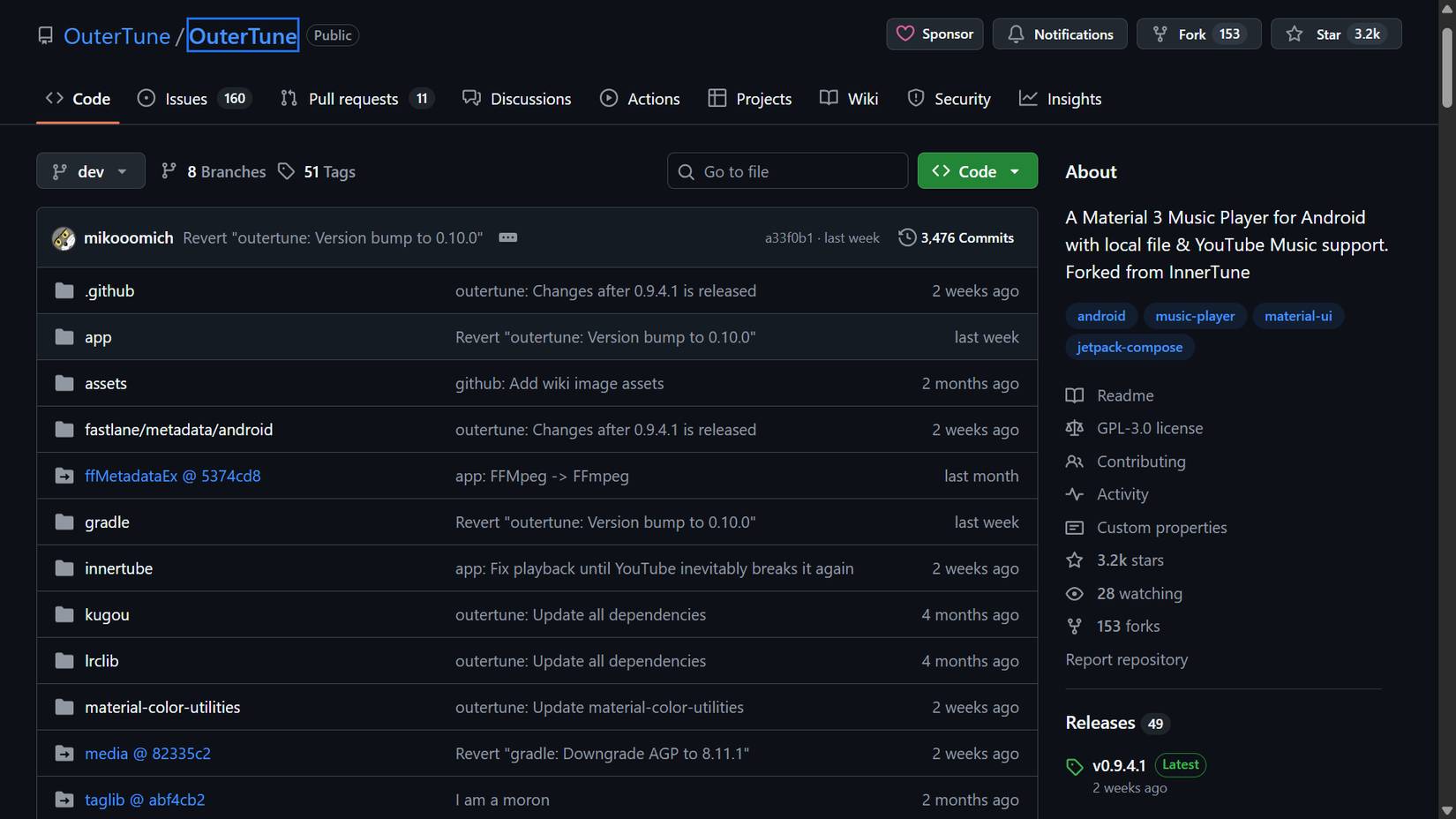Open repository Activity via pulse icon
The width and height of the screenshot is (1456, 819).
coord(1074,494)
